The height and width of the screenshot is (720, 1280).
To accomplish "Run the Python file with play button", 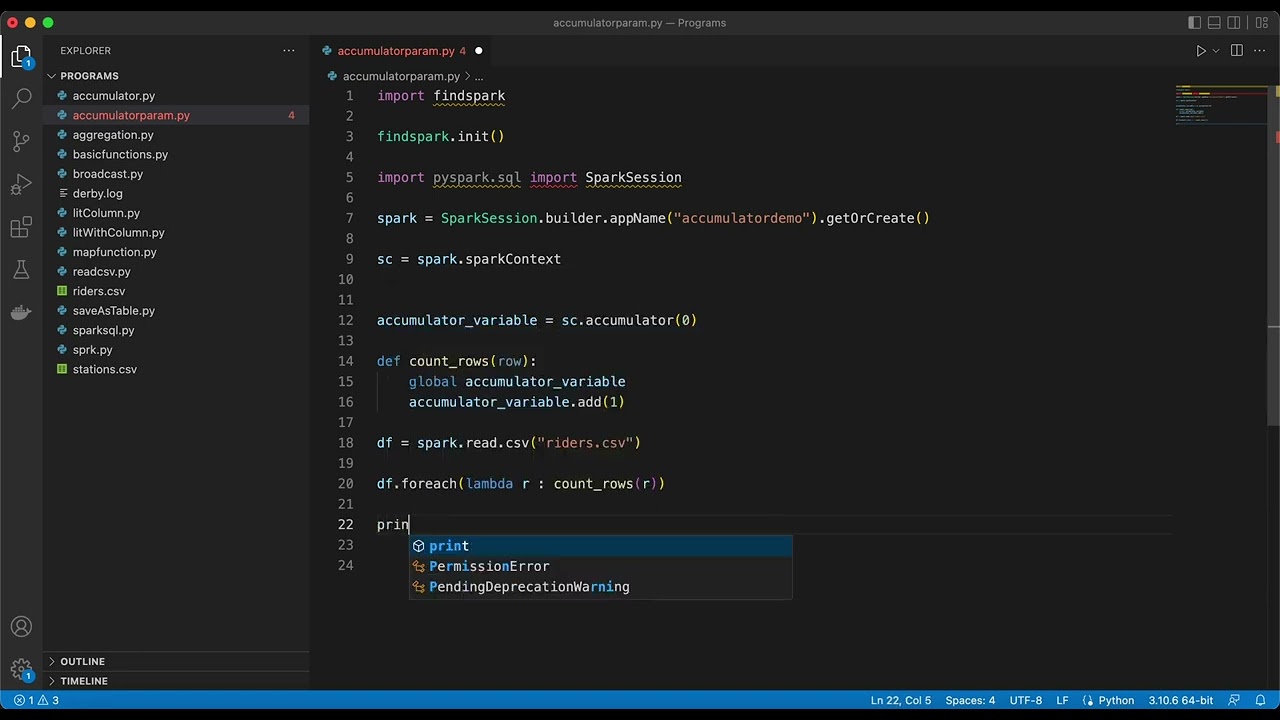I will 1201,51.
